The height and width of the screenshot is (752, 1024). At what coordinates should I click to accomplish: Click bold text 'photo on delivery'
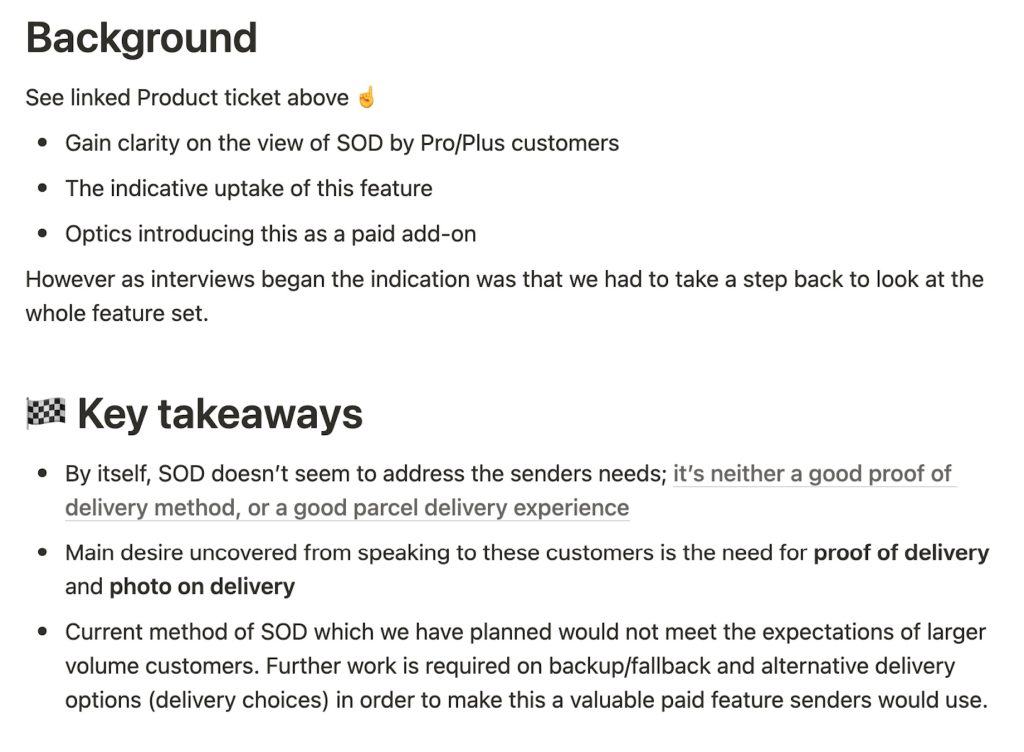tap(202, 586)
